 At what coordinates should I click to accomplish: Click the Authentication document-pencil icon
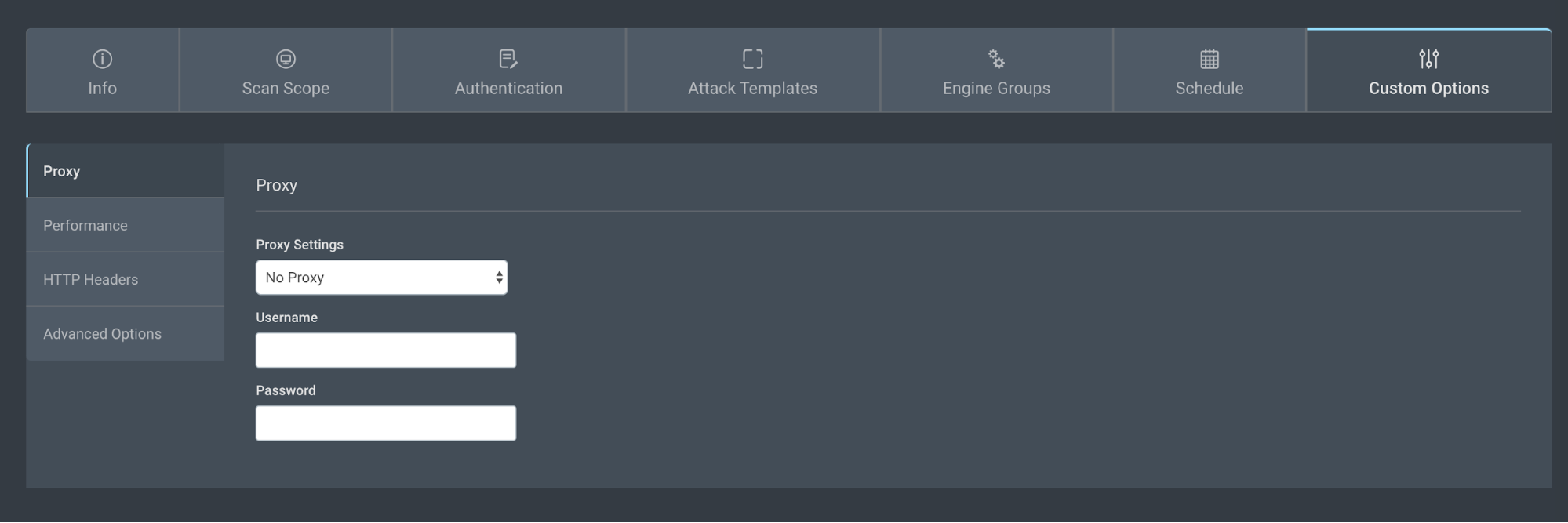[x=508, y=59]
